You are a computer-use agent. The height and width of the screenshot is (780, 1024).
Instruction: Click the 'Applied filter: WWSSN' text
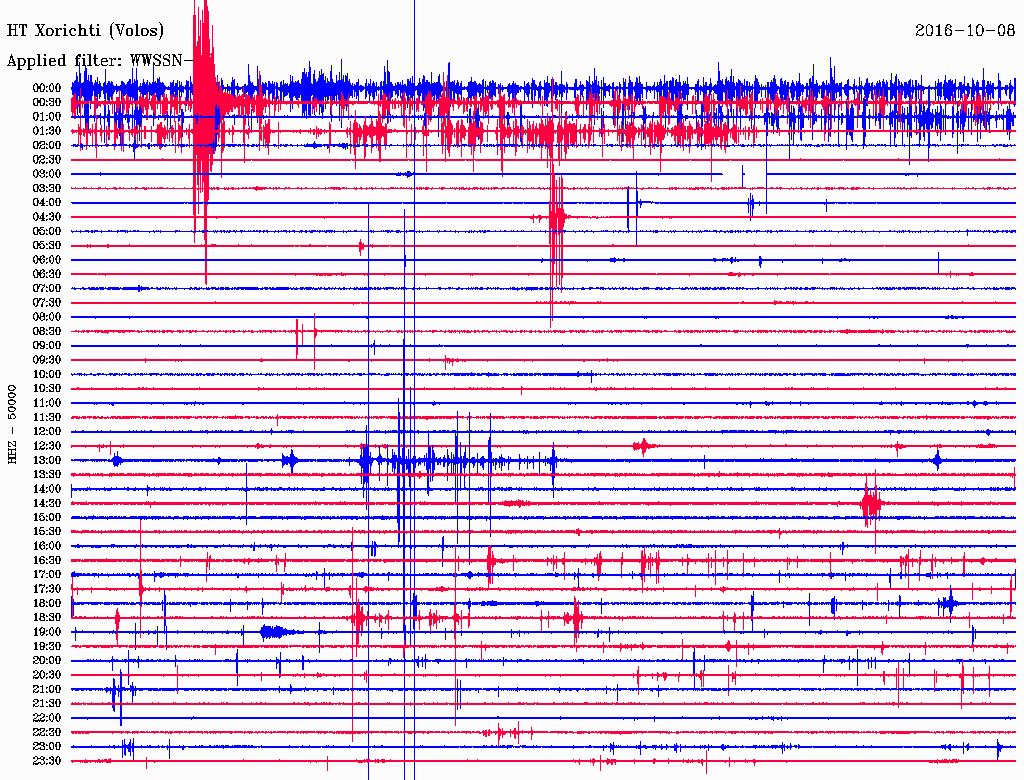(x=99, y=61)
